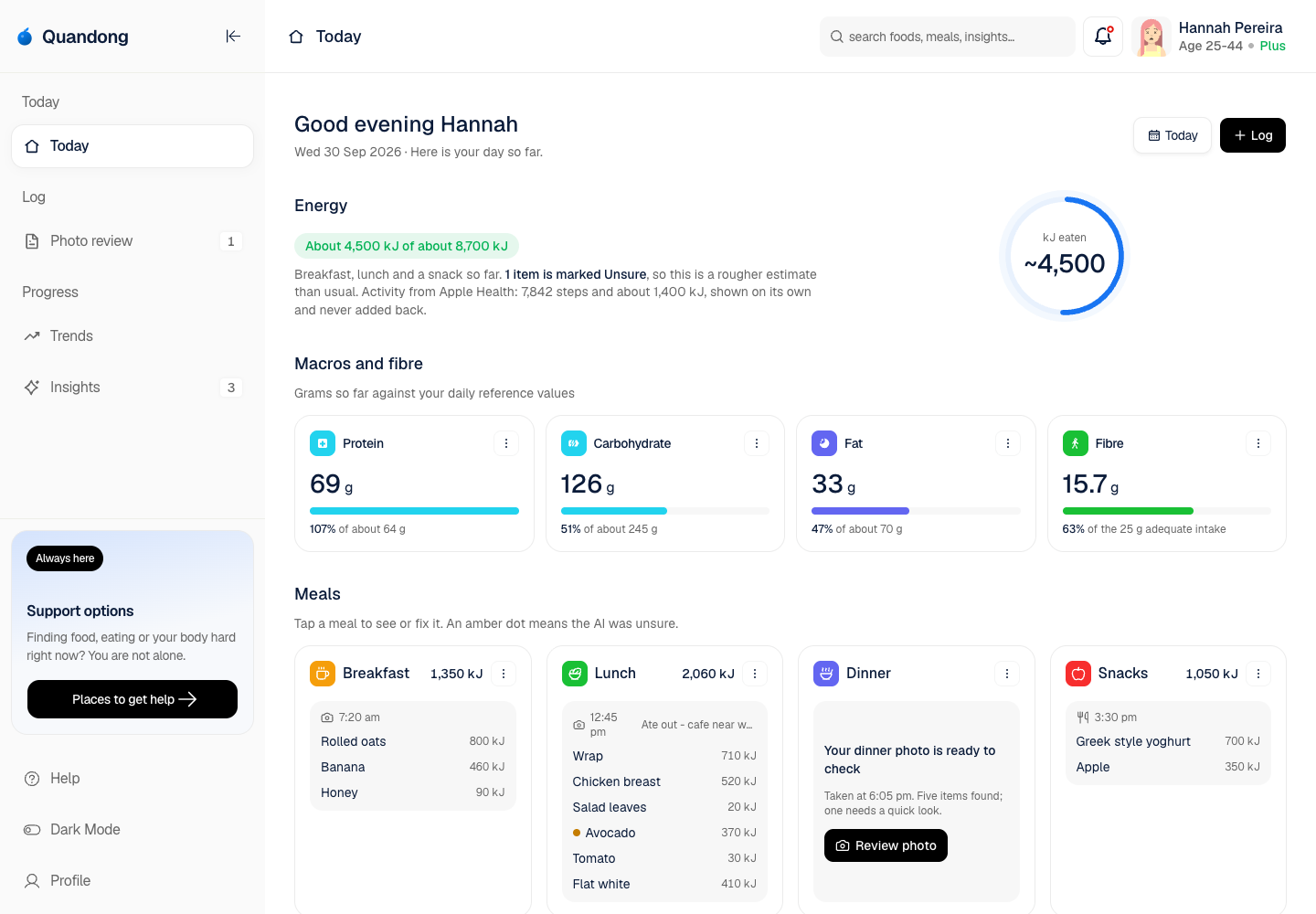This screenshot has width=1316, height=914.
Task: Click the Lunch salad icon
Action: pyautogui.click(x=575, y=674)
